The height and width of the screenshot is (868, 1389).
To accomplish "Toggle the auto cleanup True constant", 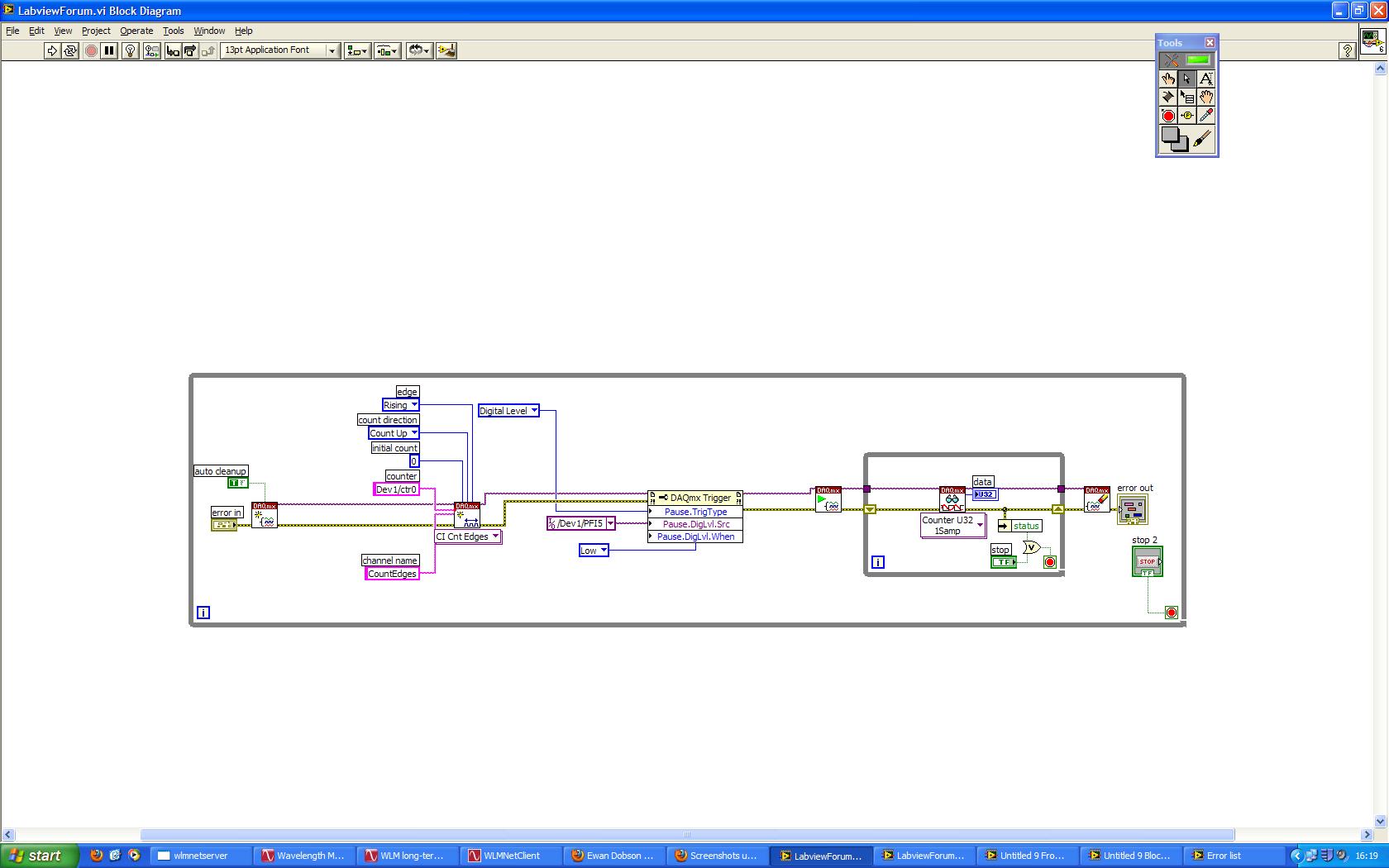I will [x=237, y=483].
